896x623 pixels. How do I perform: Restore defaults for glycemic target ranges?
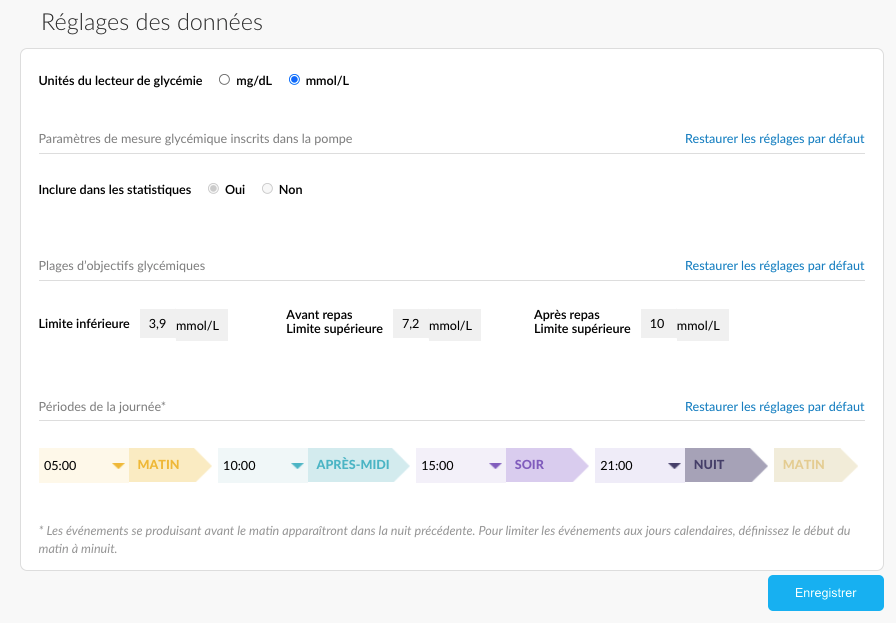(774, 266)
